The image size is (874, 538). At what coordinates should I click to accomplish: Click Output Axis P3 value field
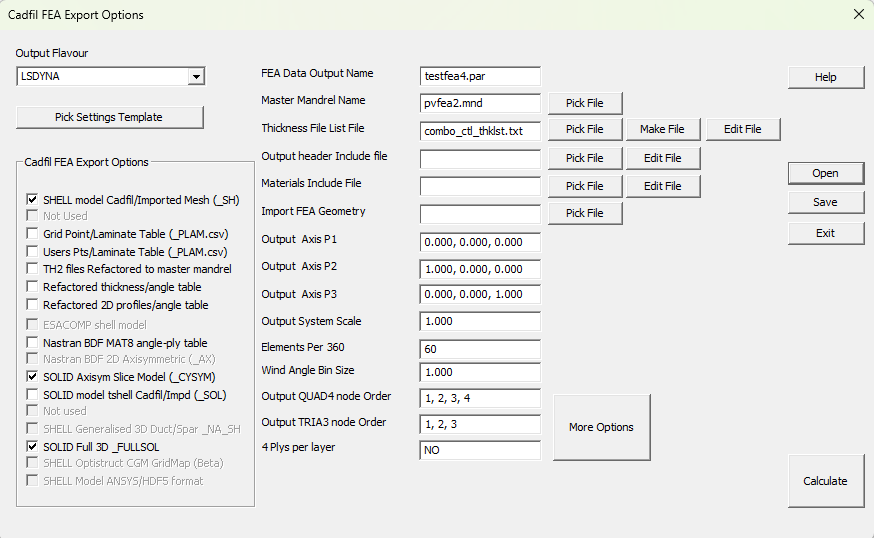click(x=480, y=294)
